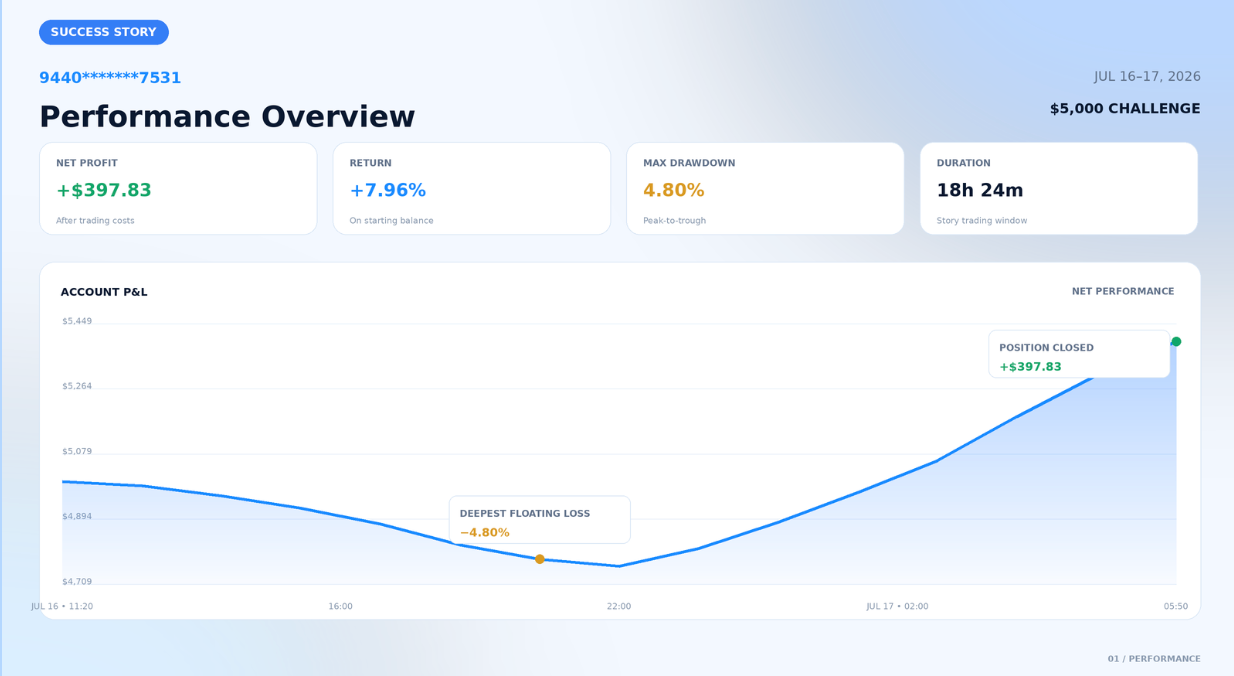Click the DEEPEST FLOATING LOSS tooltip title
Image resolution: width=1234 pixels, height=676 pixels.
point(525,514)
